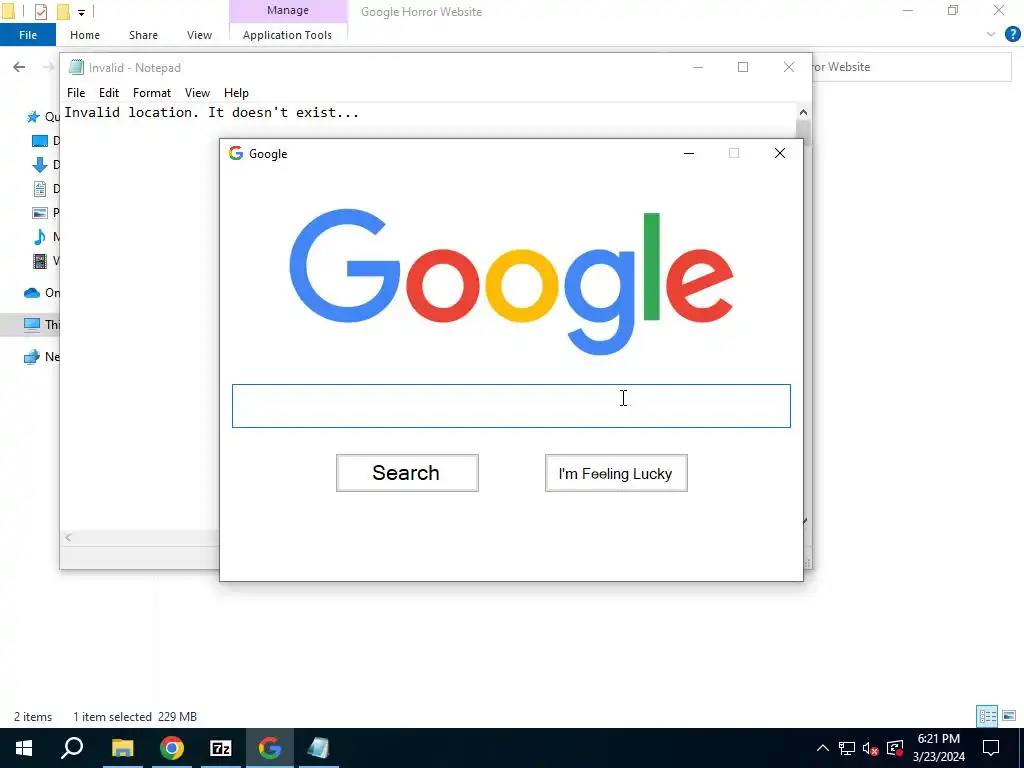Select Quick access star in navigation pane
This screenshot has height=768, width=1024.
(33, 117)
